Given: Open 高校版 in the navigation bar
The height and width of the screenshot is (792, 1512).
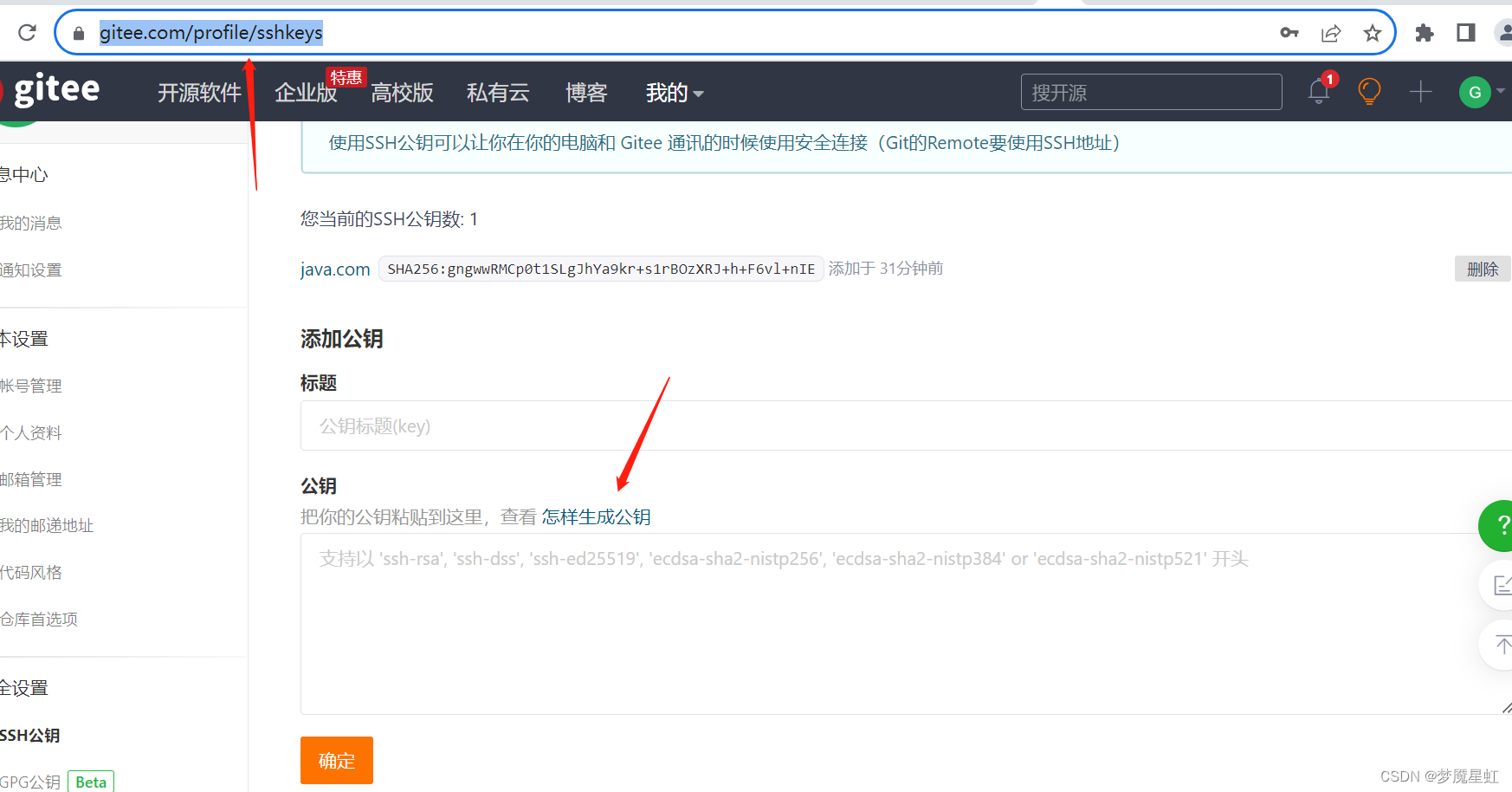Looking at the screenshot, I should pos(402,93).
